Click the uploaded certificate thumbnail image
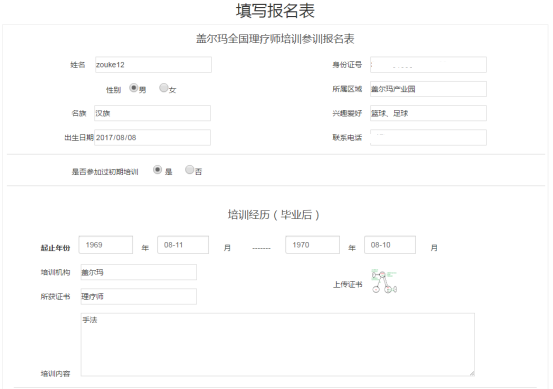Screen dimensions: 553x389 pyautogui.click(x=384, y=281)
